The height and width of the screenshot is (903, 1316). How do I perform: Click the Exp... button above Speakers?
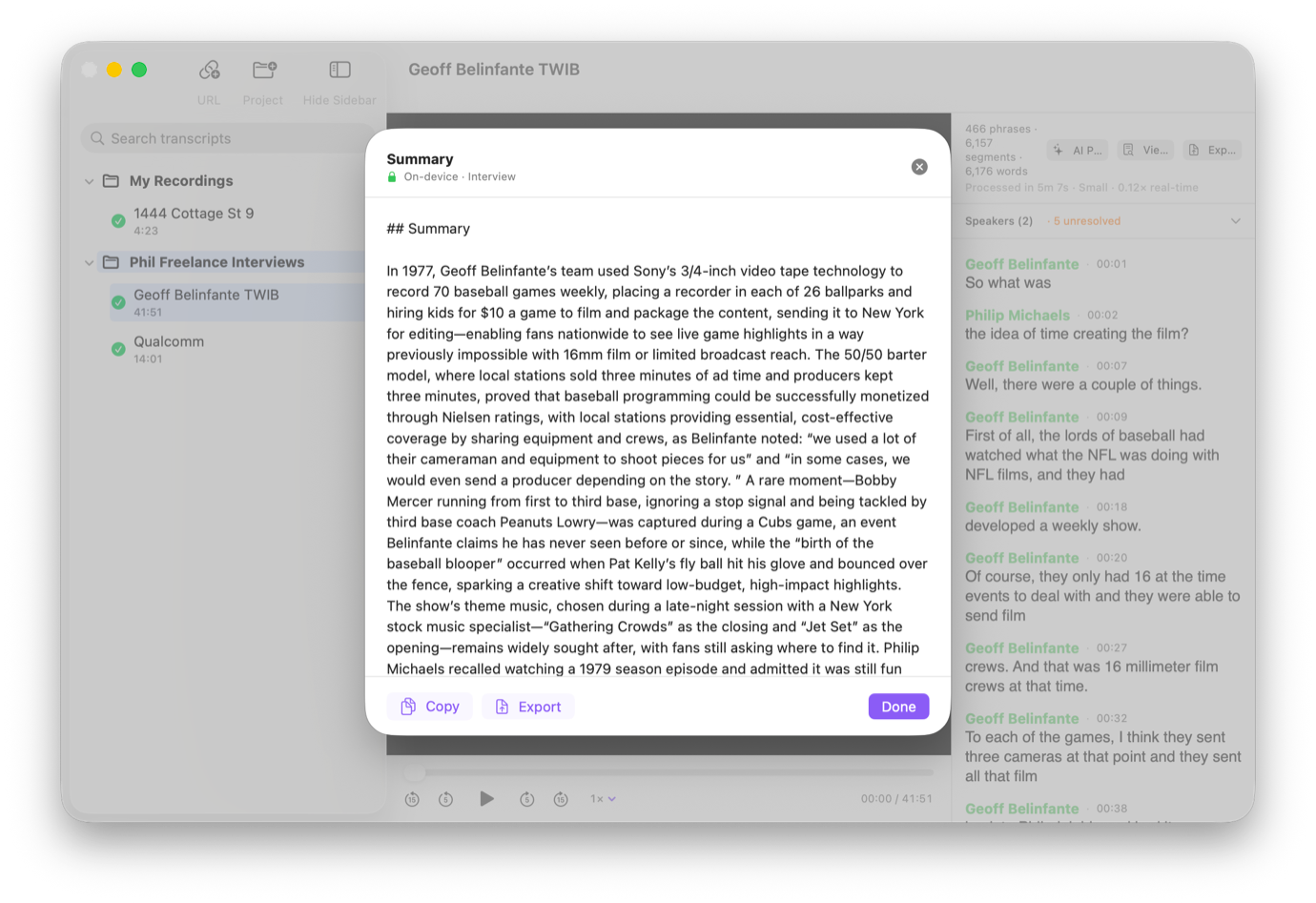pyautogui.click(x=1212, y=150)
